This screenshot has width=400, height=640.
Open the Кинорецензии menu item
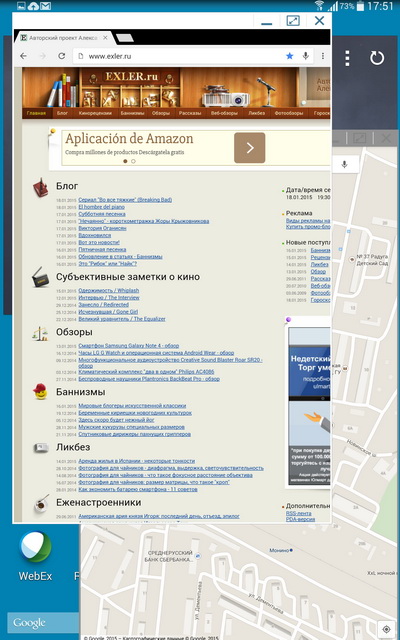[95, 113]
